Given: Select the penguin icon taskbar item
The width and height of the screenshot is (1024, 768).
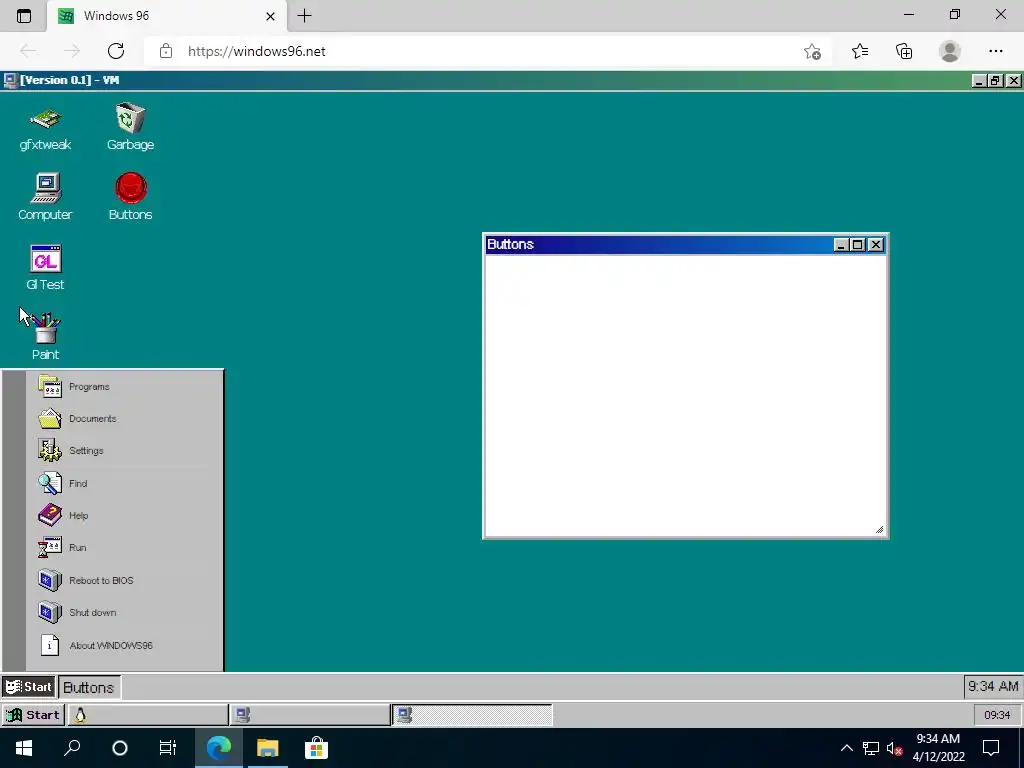Looking at the screenshot, I should 148,715.
